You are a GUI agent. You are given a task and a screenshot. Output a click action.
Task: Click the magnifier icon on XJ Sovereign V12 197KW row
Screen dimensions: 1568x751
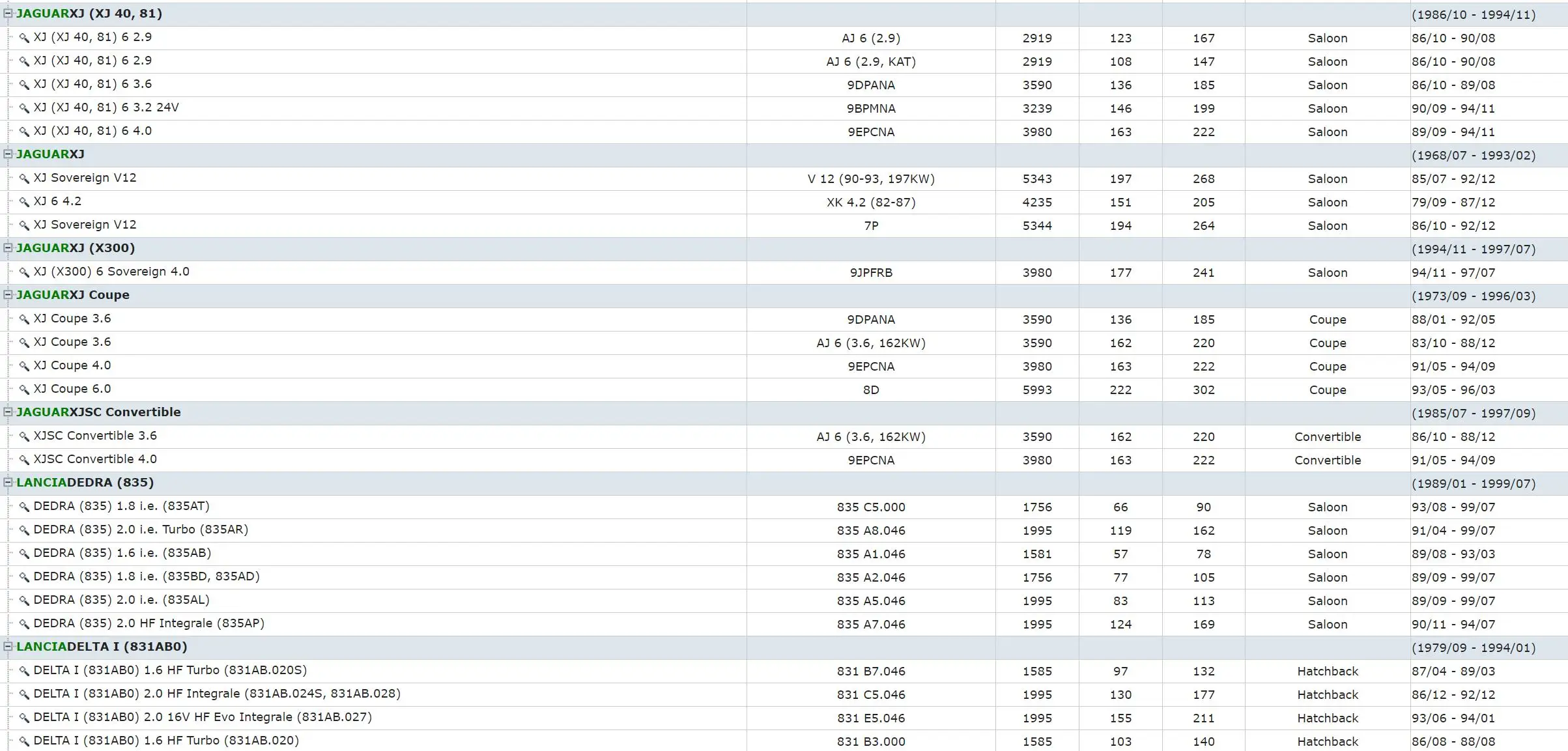pyautogui.click(x=24, y=178)
